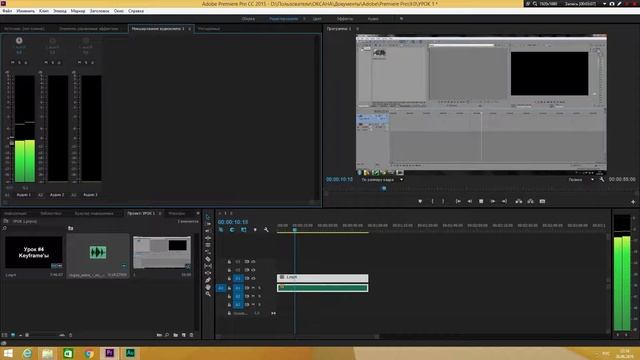The image size is (640, 360).
Task: Open the Окно menu
Action: pos(119,11)
